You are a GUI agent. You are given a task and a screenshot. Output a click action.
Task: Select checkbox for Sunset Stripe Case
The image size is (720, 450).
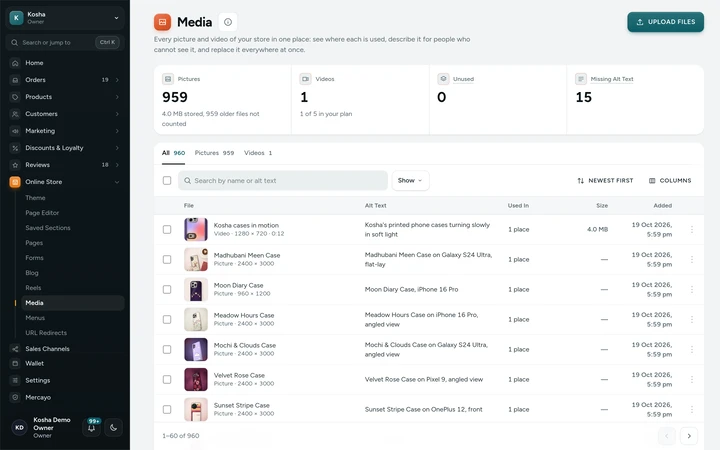167,409
